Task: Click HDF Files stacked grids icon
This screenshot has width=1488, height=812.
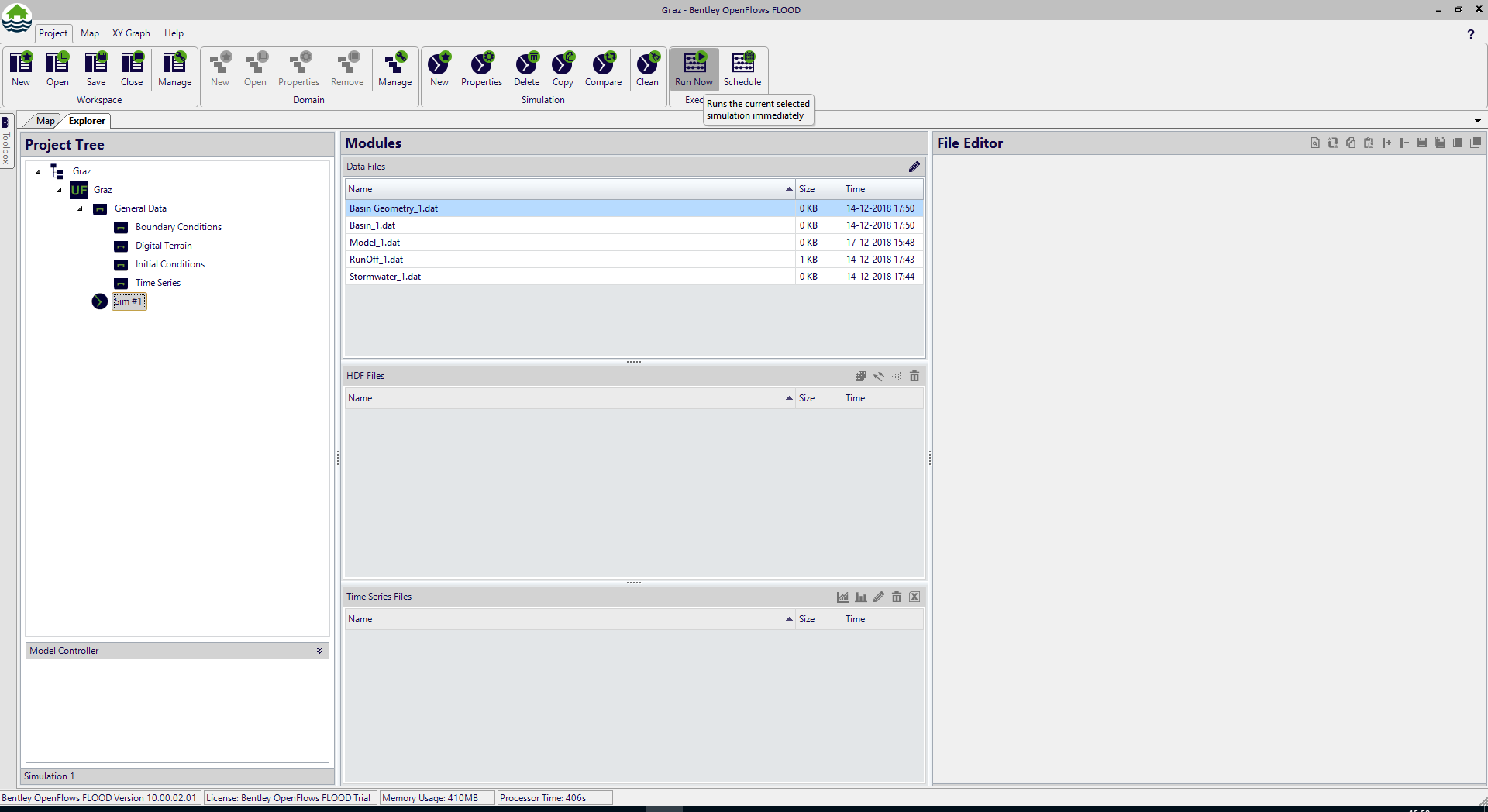Action: click(860, 376)
